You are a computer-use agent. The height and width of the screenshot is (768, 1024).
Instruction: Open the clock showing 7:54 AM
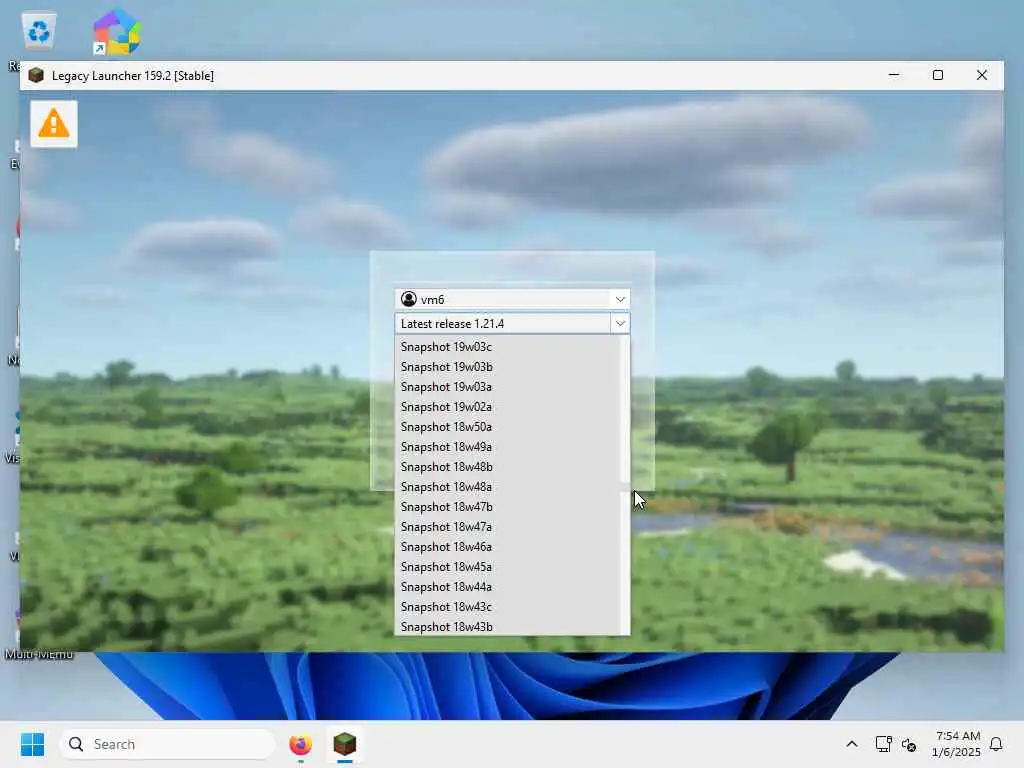[x=956, y=744]
